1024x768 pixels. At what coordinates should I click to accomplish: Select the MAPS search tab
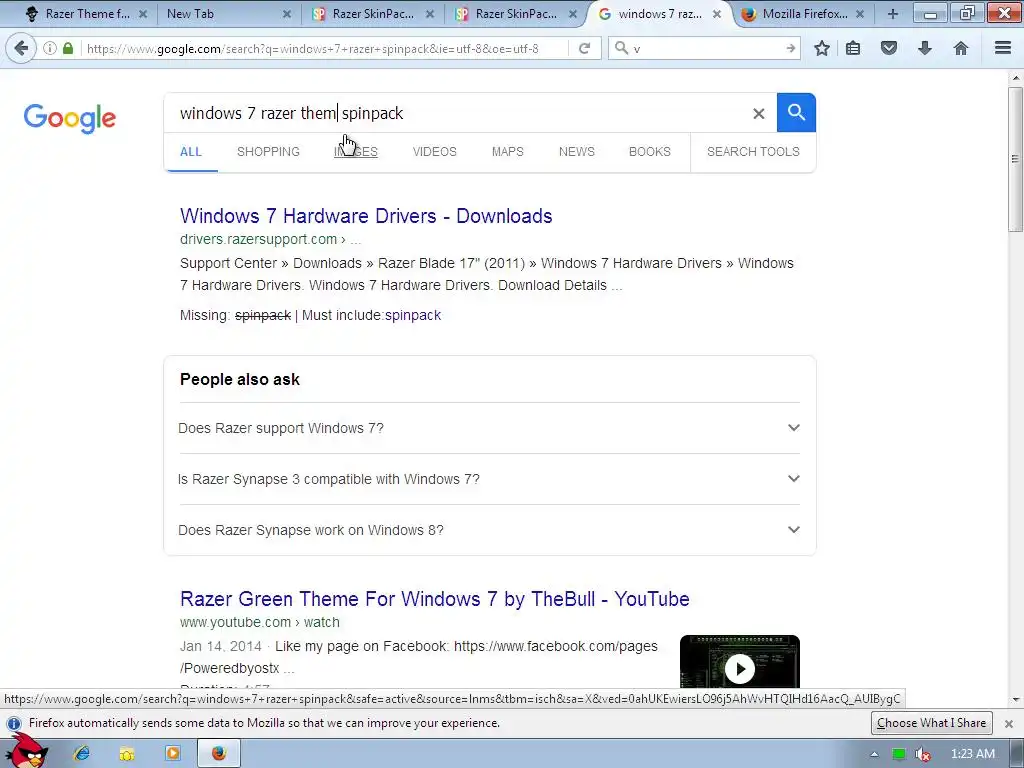(x=507, y=152)
